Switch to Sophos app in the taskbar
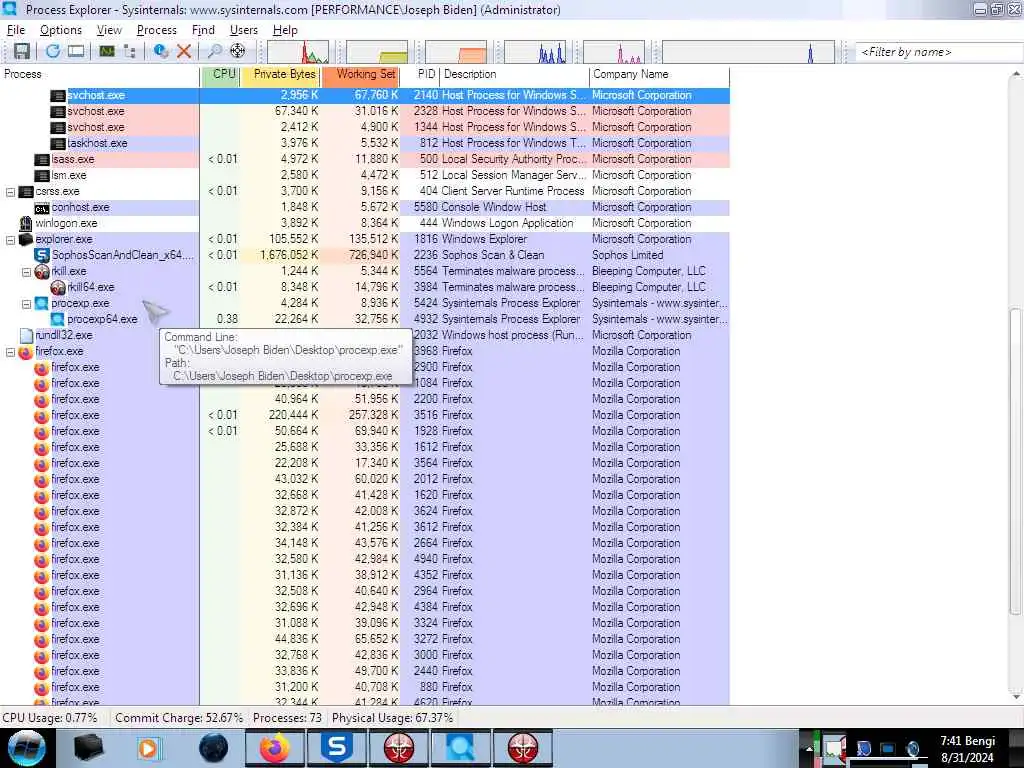The image size is (1024, 768). click(x=337, y=748)
